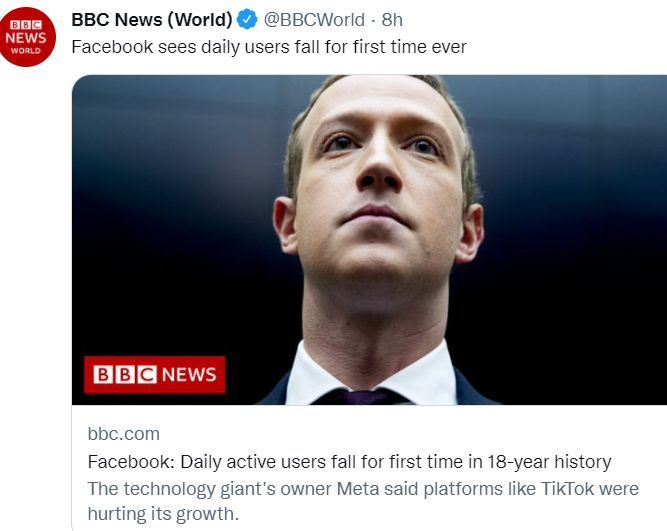
Task: Click the 8h tweet timestamp
Action: click(392, 20)
